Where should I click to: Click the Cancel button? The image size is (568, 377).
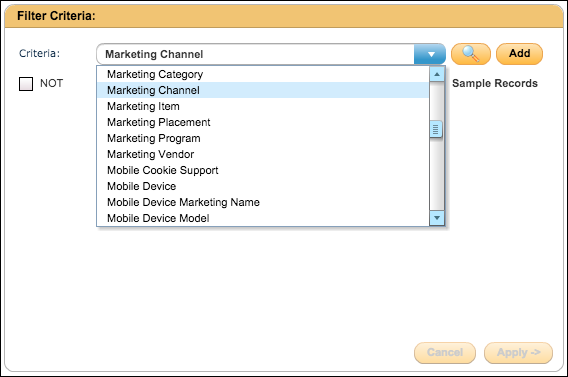445,352
